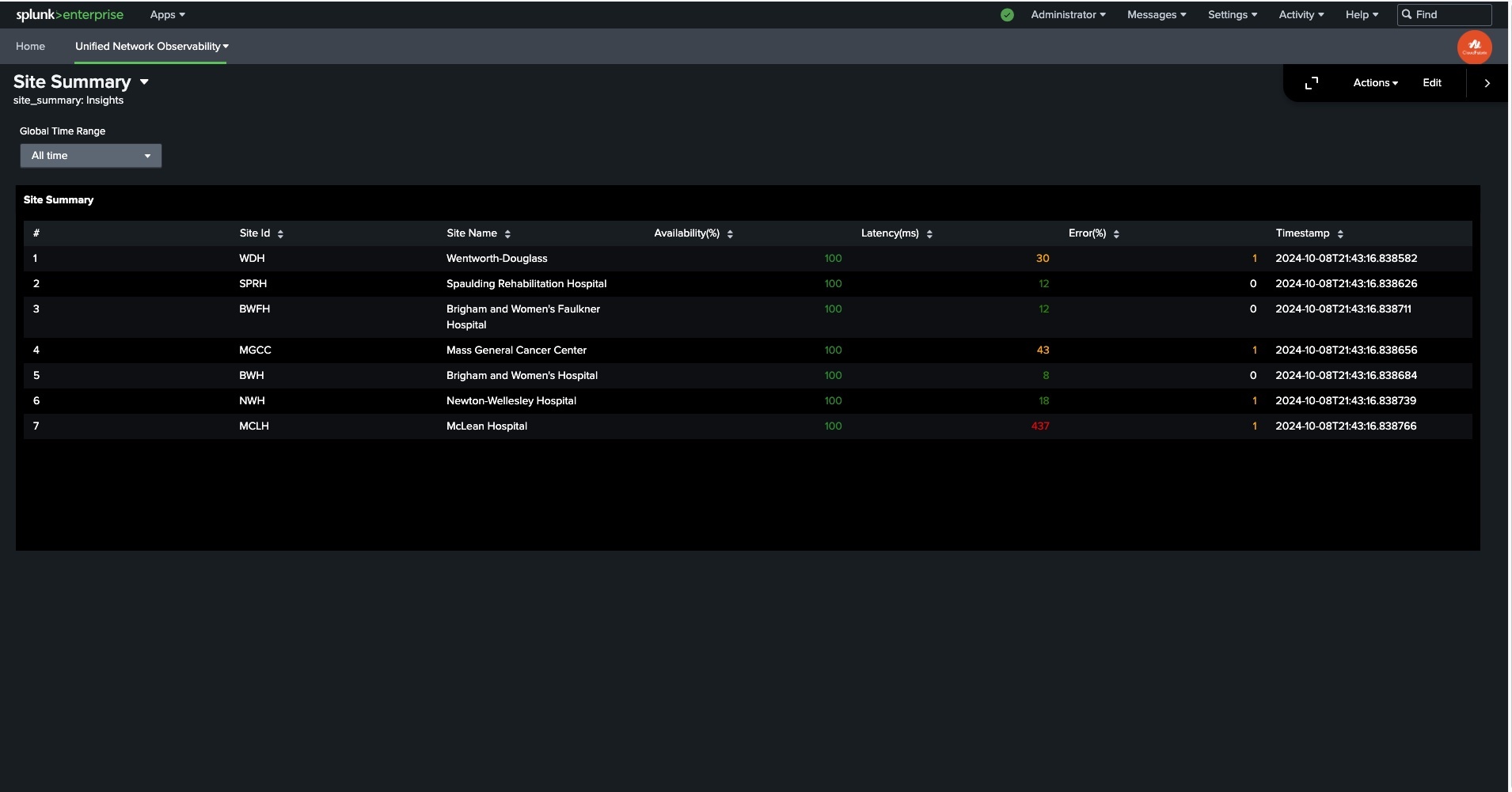Screen dimensions: 1512x792
Task: Click the Find search magnifier icon
Action: (1407, 14)
